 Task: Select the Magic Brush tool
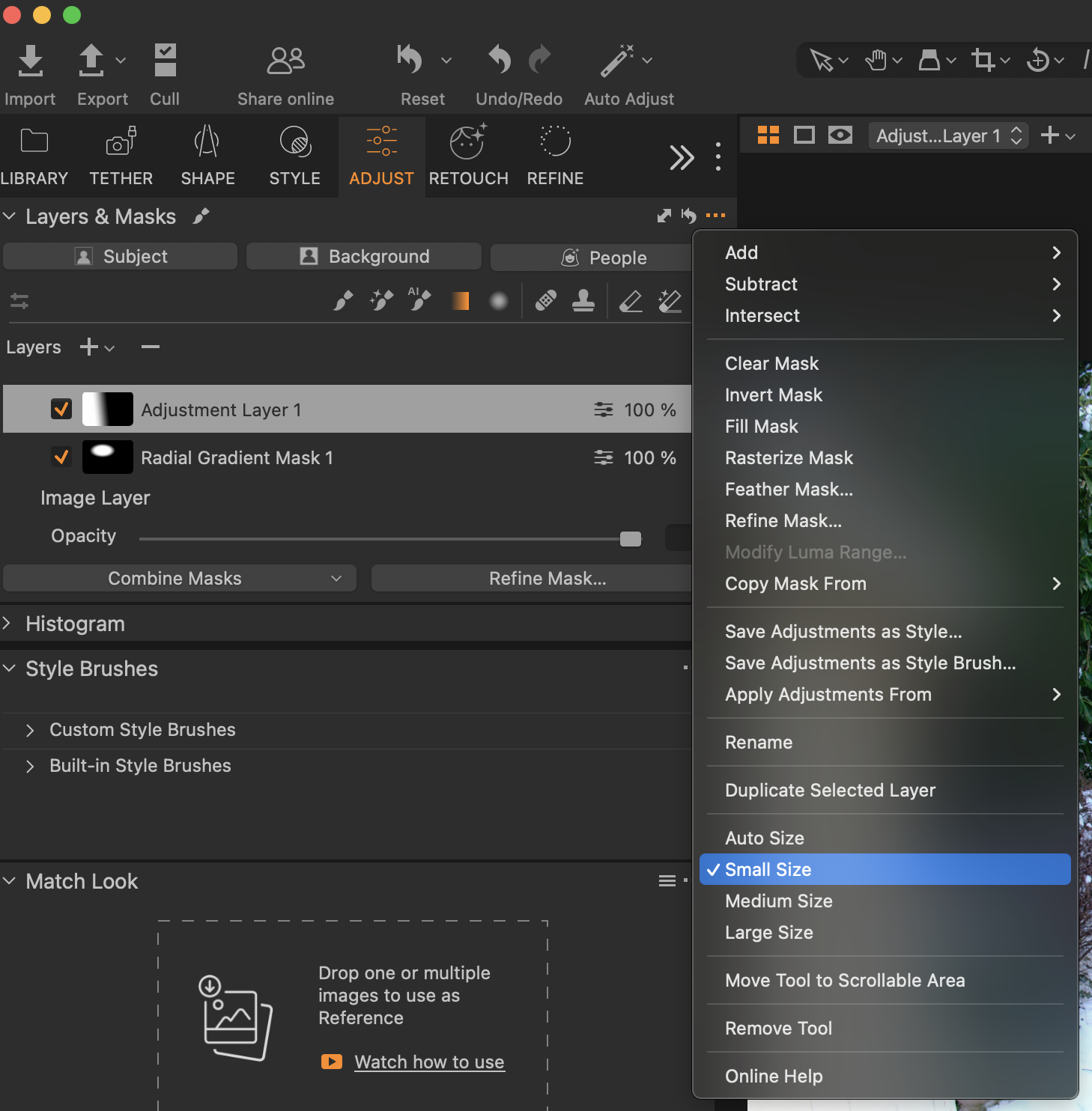pyautogui.click(x=381, y=301)
